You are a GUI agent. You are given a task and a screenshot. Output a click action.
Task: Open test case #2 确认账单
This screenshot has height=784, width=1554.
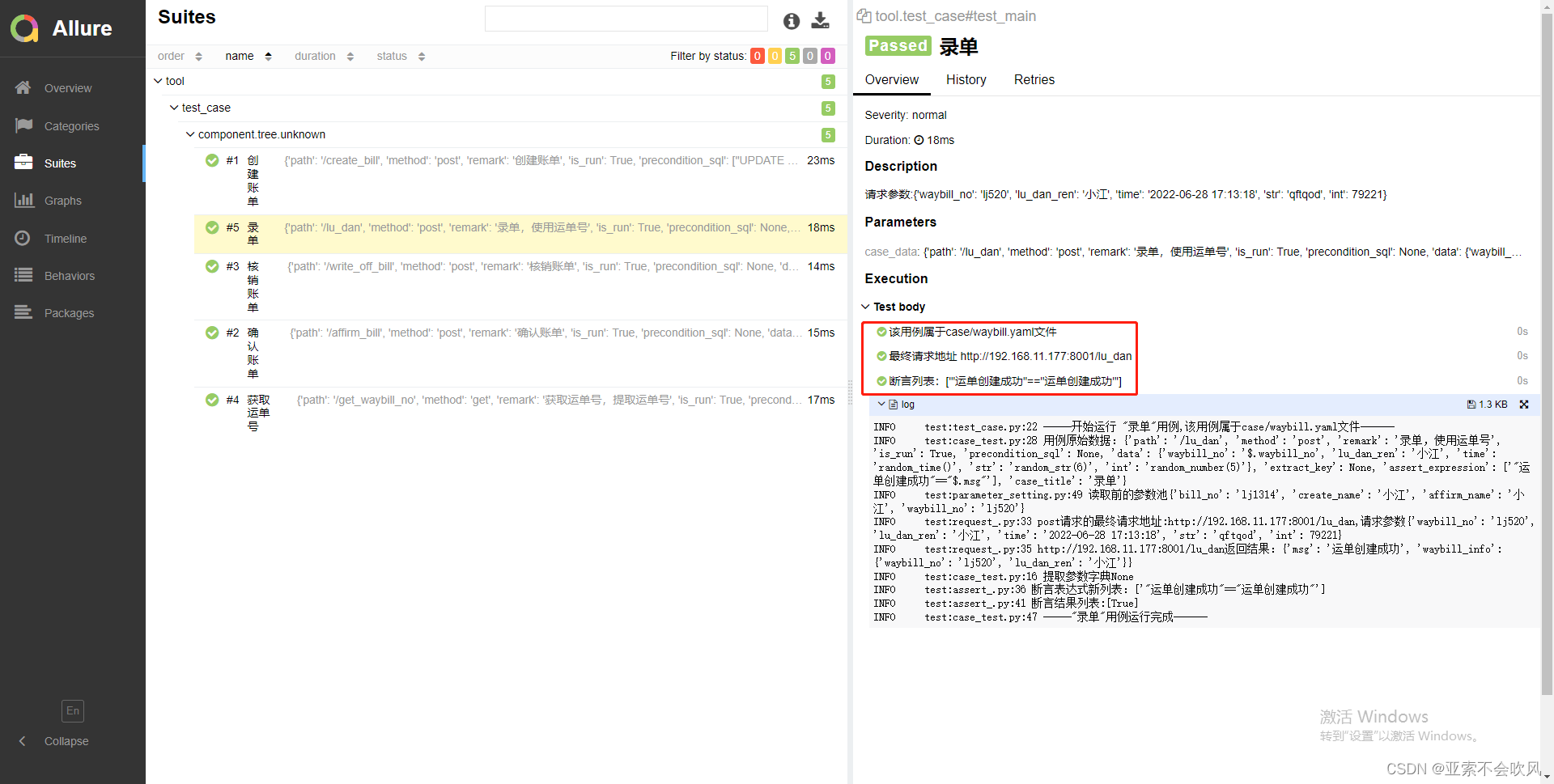pyautogui.click(x=520, y=353)
